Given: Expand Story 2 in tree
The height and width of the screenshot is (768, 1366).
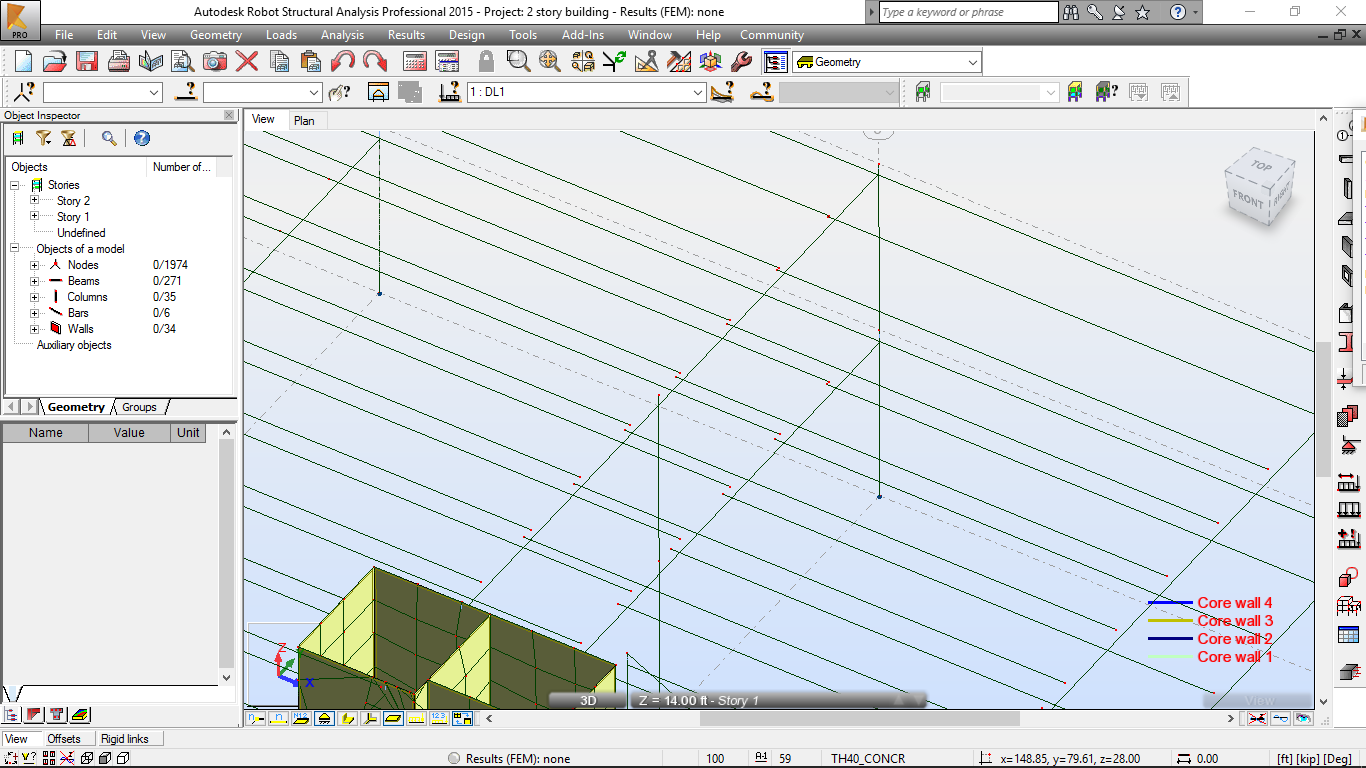Looking at the screenshot, I should [x=34, y=200].
